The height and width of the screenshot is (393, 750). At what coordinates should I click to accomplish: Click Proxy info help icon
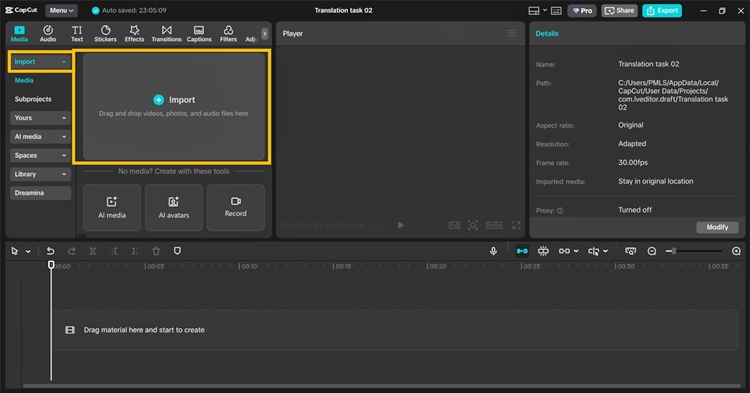[560, 210]
